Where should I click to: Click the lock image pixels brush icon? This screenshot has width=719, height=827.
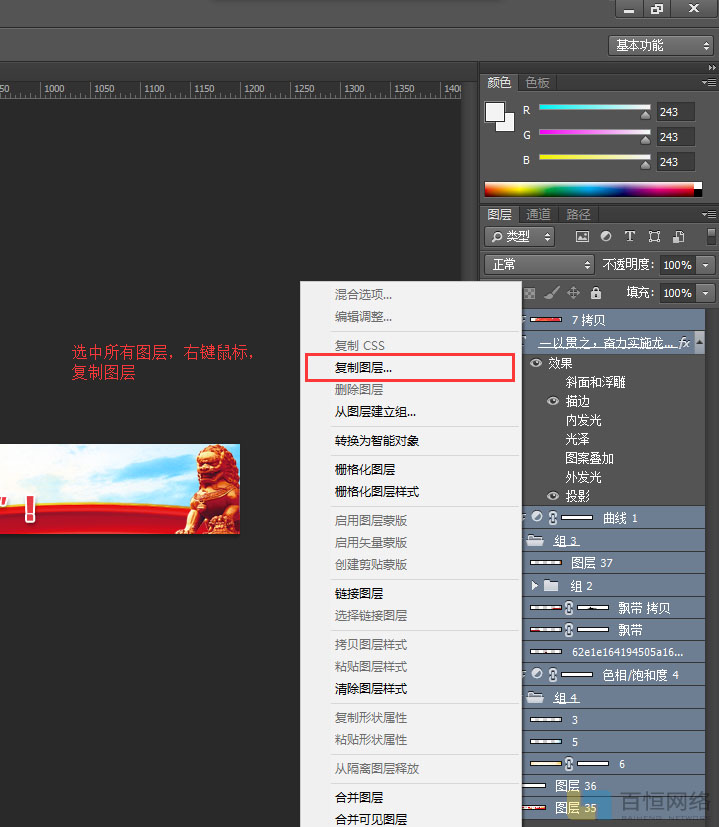pos(552,293)
